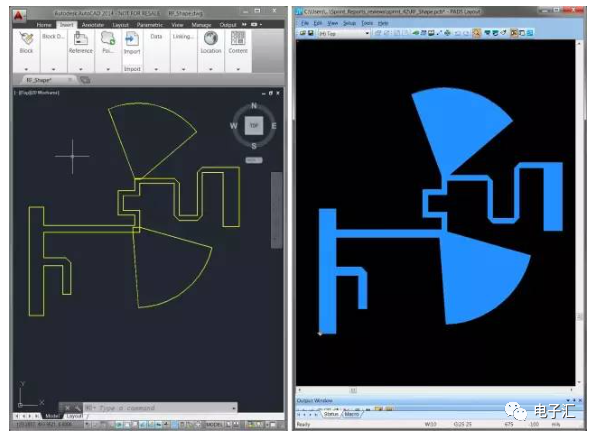Expand the Location panel dropdown arrow
Viewport: 594px width, 437px height.
[x=211, y=69]
